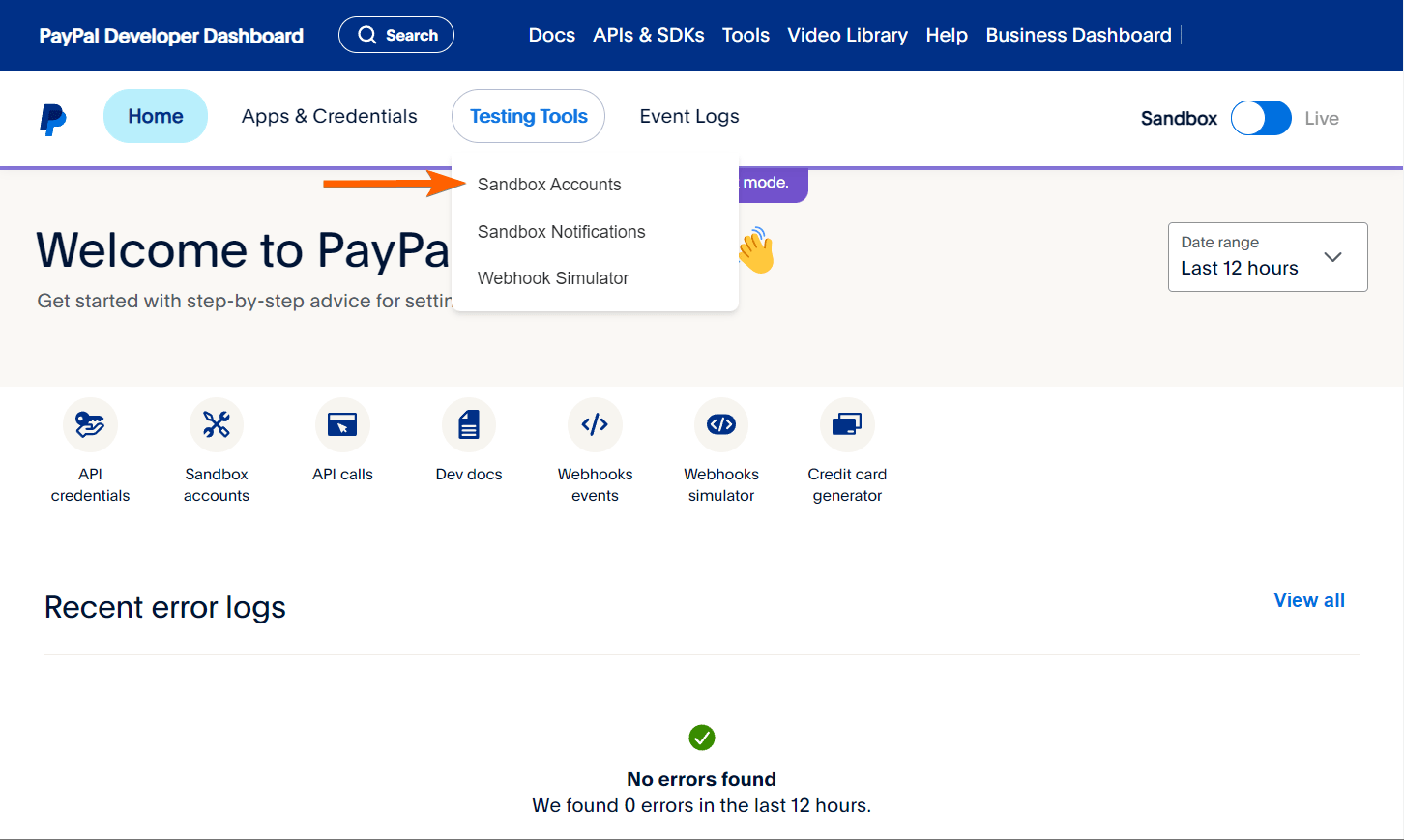Go to the Event Logs tab
This screenshot has width=1404, height=840.
pos(689,116)
